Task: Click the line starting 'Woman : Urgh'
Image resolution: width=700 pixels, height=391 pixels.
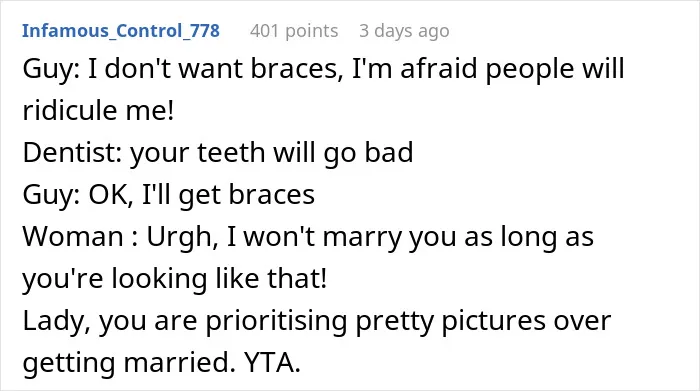Action: click(308, 237)
